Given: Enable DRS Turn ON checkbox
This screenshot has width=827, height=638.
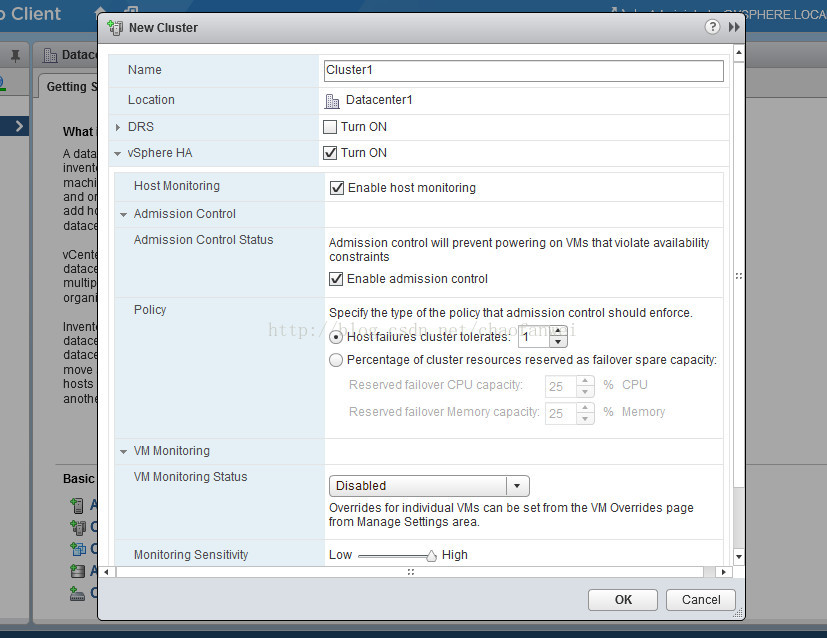Looking at the screenshot, I should (x=330, y=127).
